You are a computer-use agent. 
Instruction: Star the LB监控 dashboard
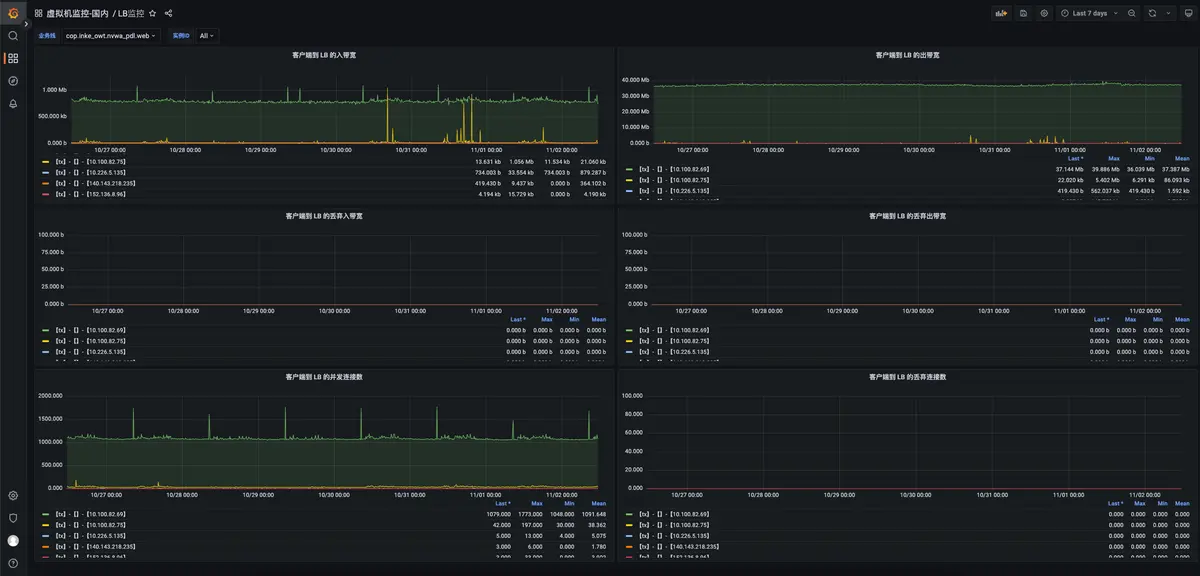pyautogui.click(x=153, y=13)
